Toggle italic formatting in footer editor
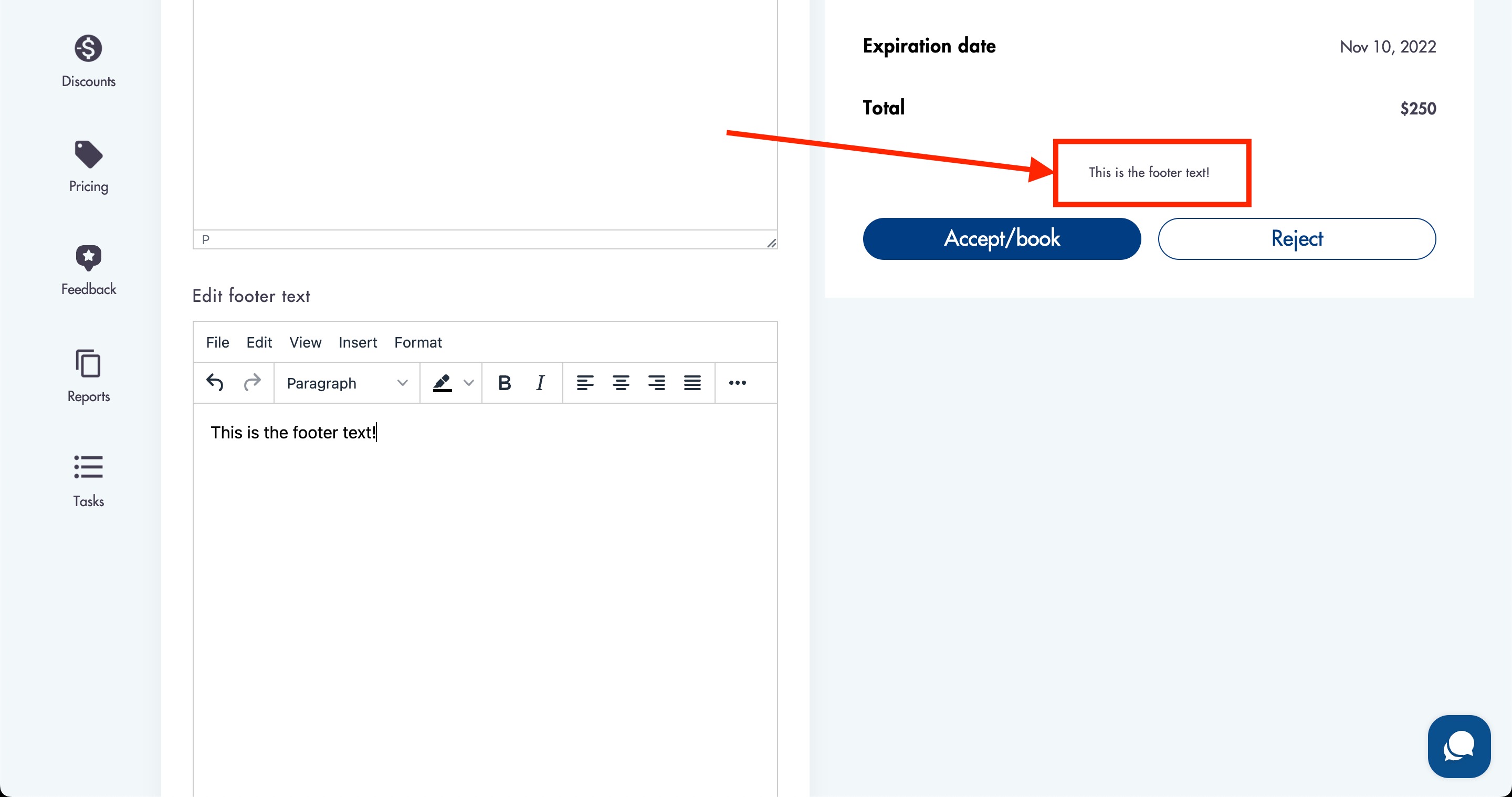Screen dimensions: 1512x797 (x=540, y=383)
